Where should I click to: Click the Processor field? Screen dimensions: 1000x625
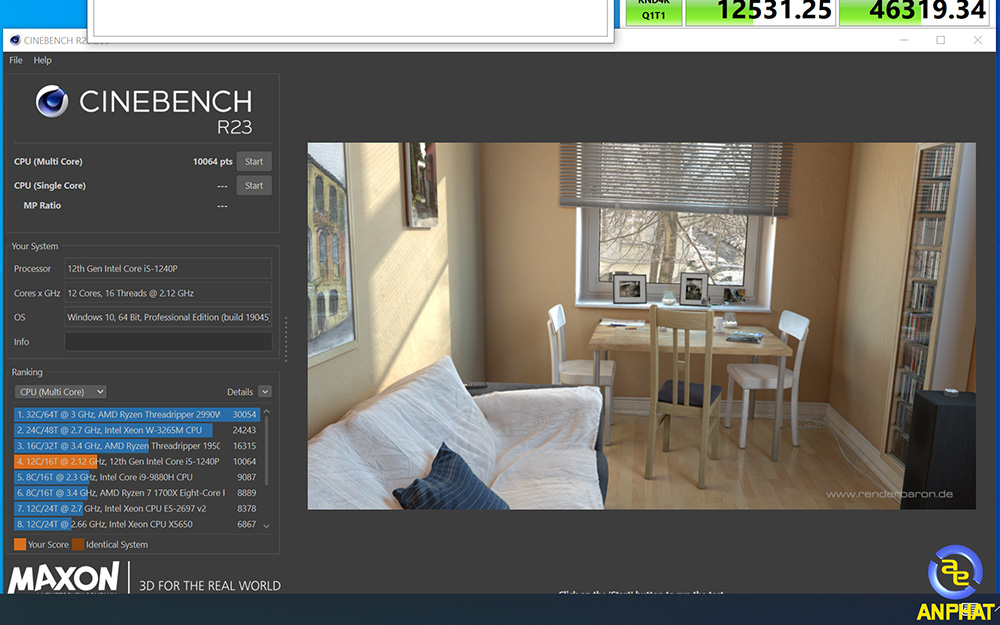pos(168,268)
